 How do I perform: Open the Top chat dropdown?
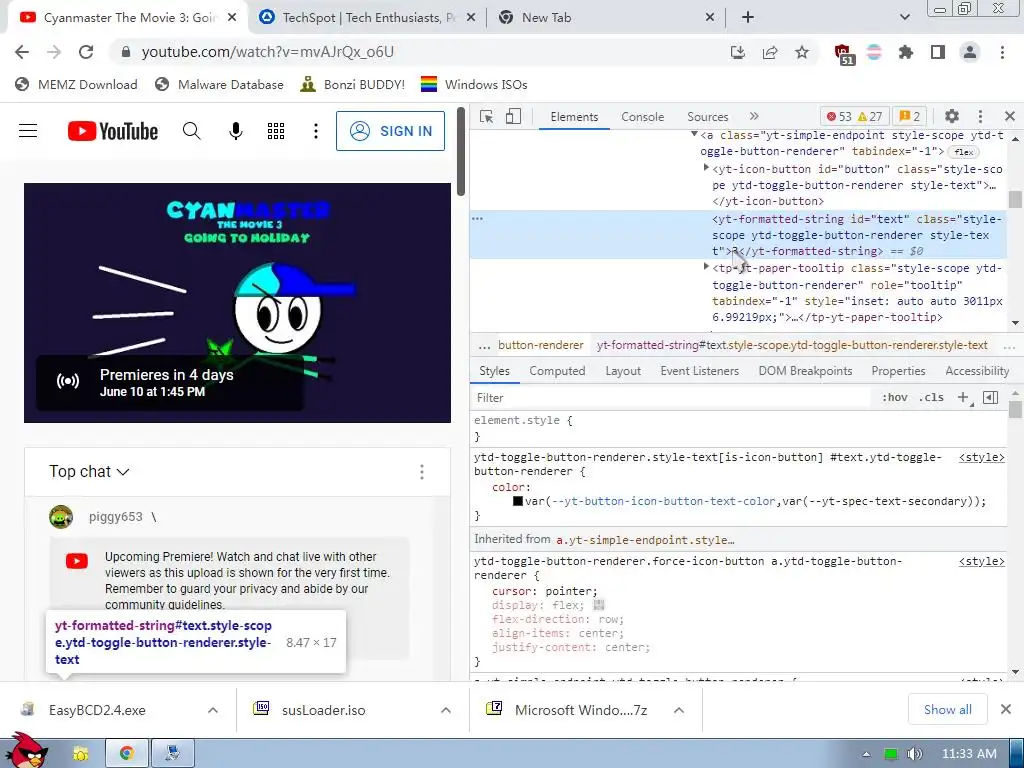(x=89, y=472)
